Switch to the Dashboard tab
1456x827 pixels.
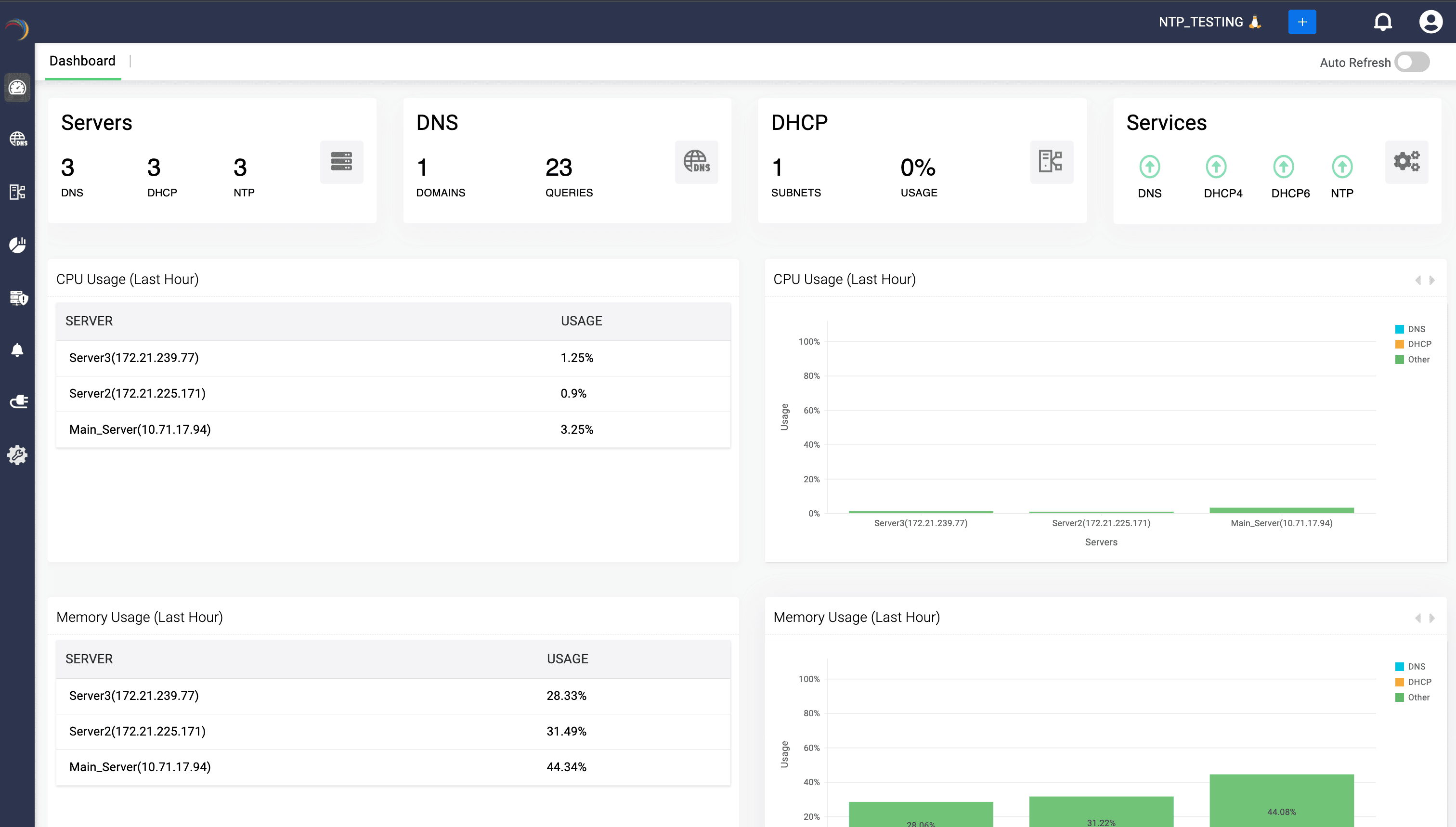click(x=82, y=61)
